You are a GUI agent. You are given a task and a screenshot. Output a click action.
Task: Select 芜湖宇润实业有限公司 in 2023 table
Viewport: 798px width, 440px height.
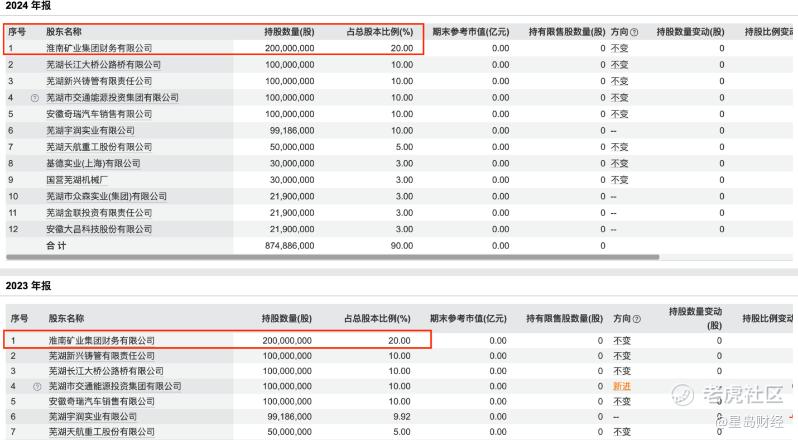coord(93,417)
